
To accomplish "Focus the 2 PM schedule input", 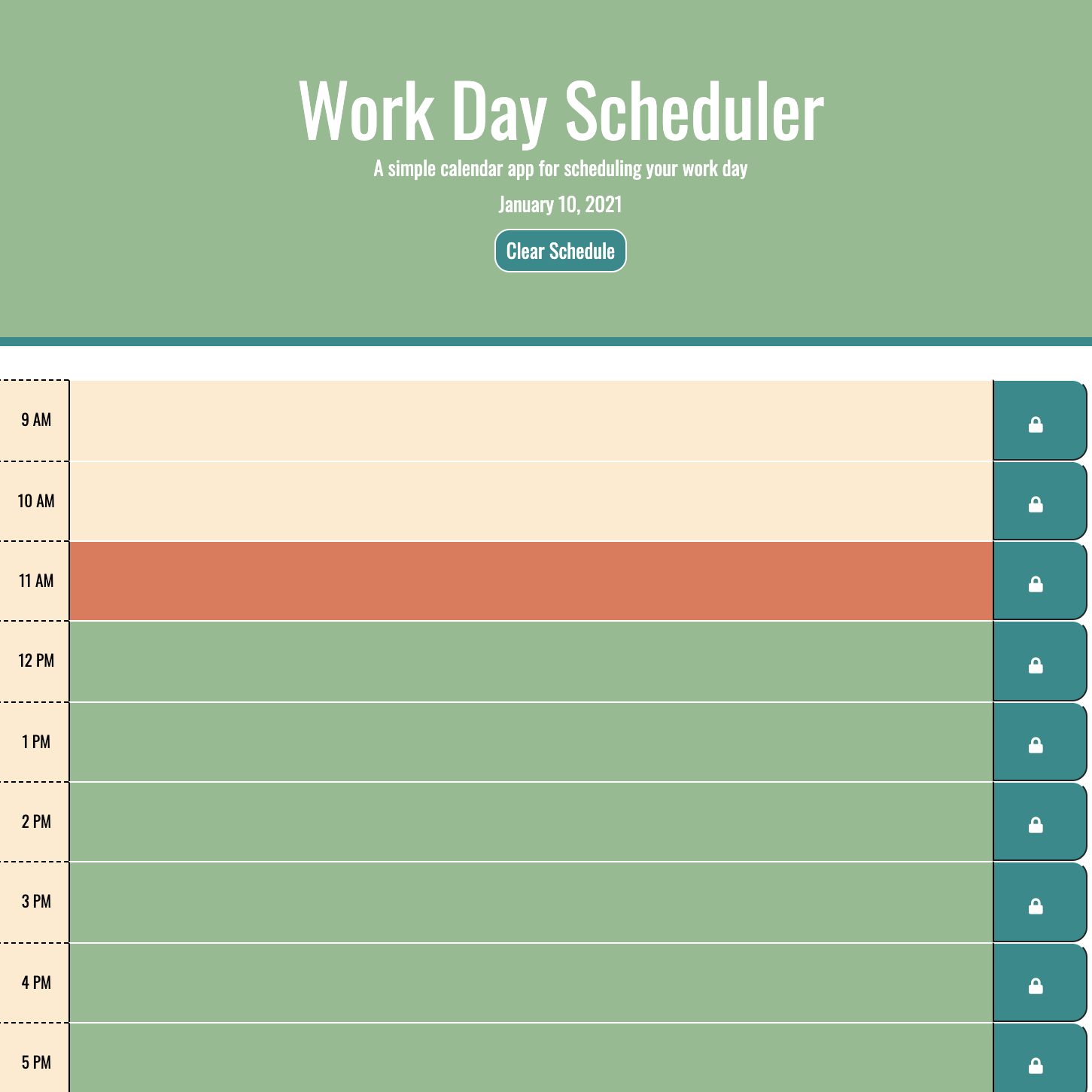I will tap(531, 822).
